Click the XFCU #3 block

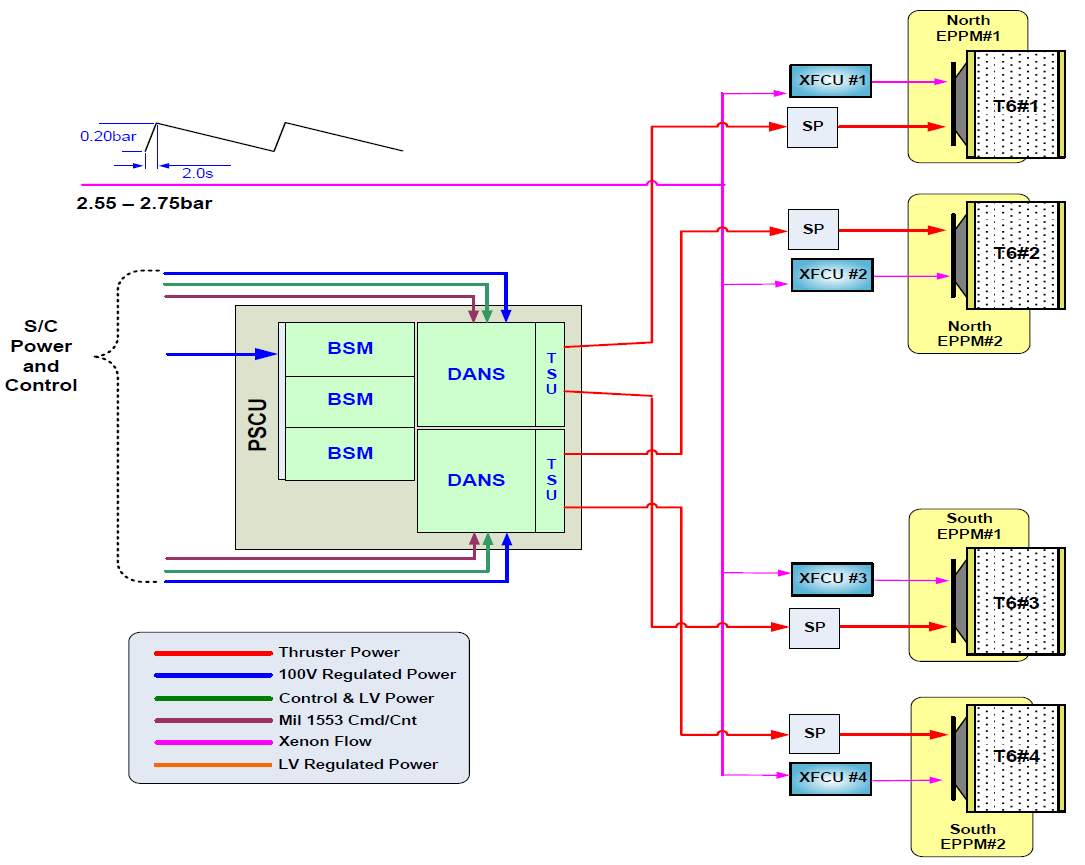tap(831, 578)
